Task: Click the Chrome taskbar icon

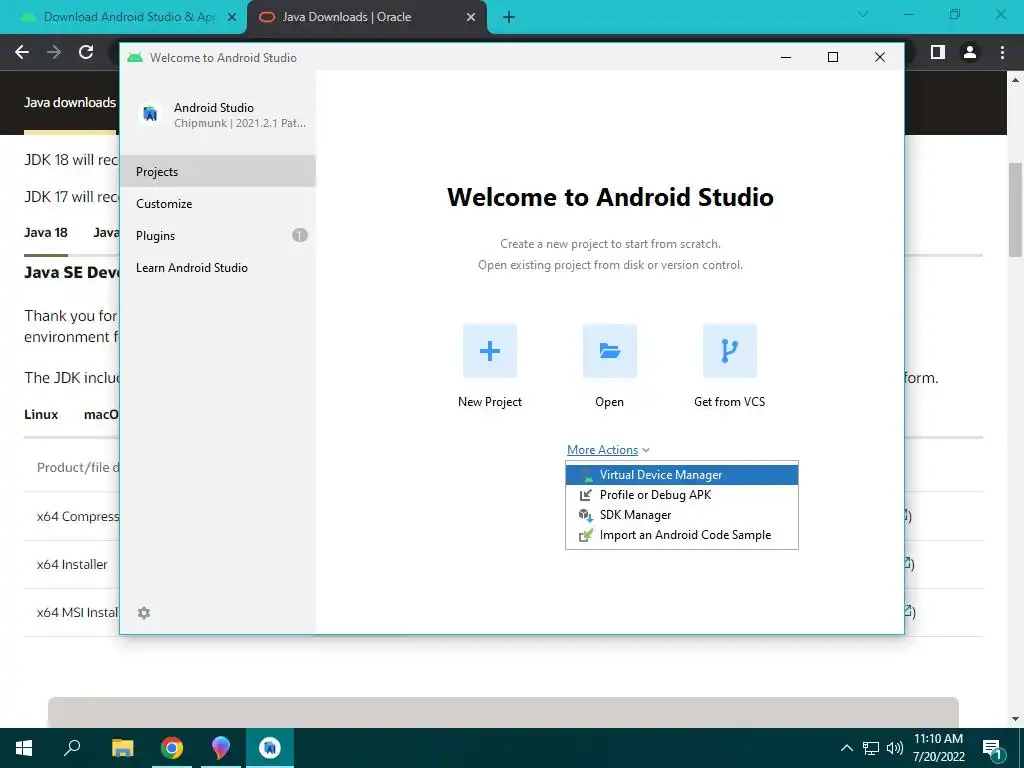Action: [172, 748]
